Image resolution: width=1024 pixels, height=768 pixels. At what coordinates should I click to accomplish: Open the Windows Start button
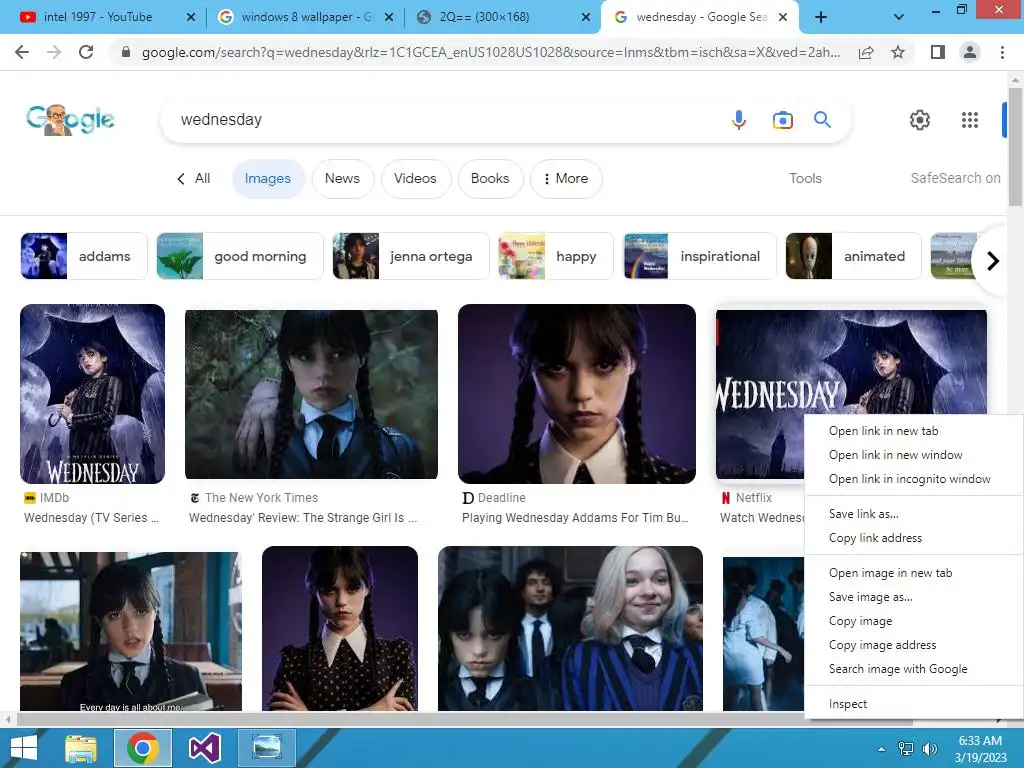pos(24,748)
